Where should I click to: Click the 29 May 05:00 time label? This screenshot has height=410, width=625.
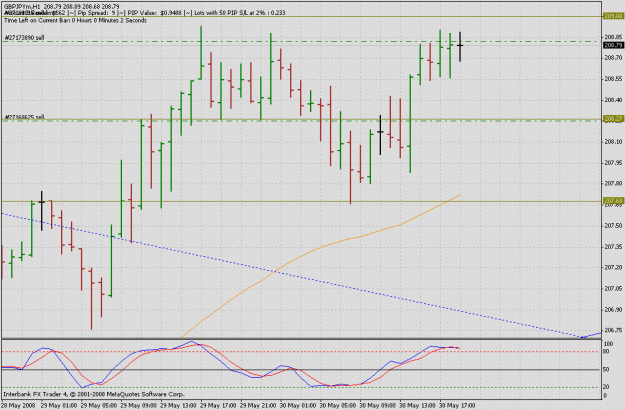pos(98,406)
